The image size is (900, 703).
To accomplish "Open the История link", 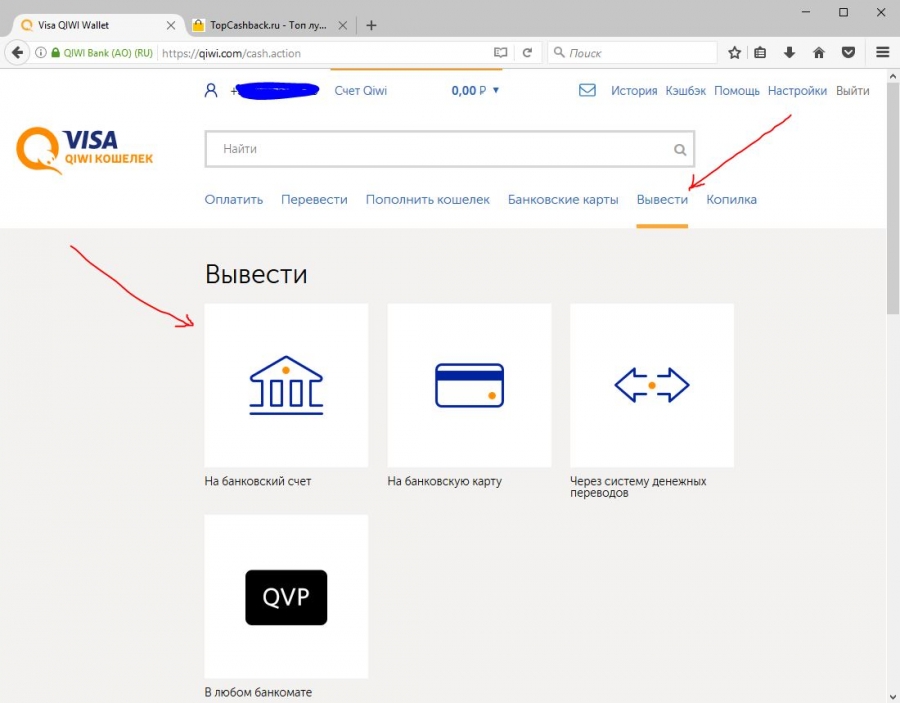I will 634,91.
